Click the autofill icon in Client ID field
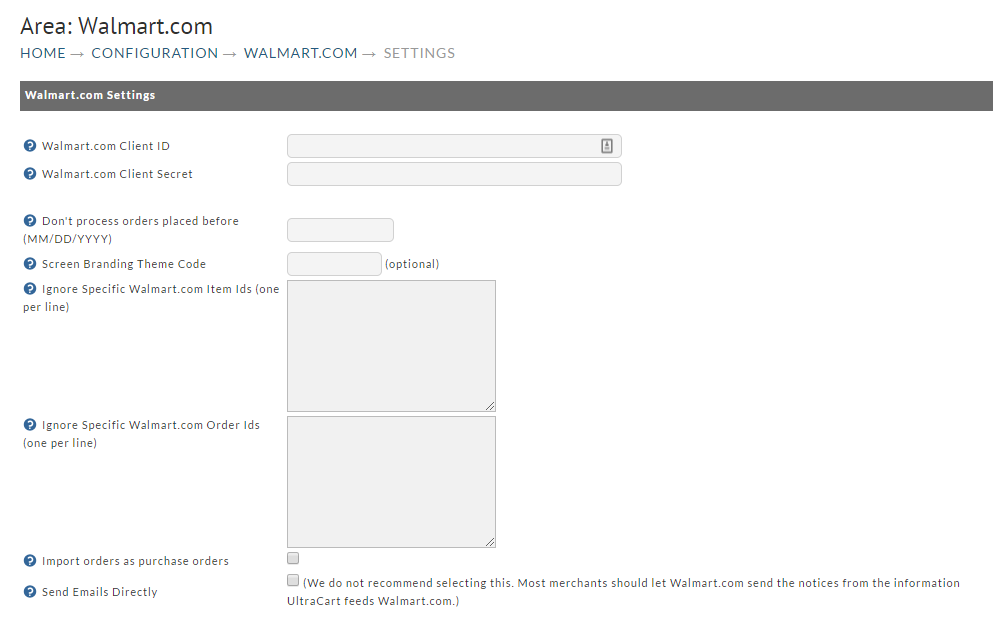Screen dimensions: 1001x626 point(606,146)
